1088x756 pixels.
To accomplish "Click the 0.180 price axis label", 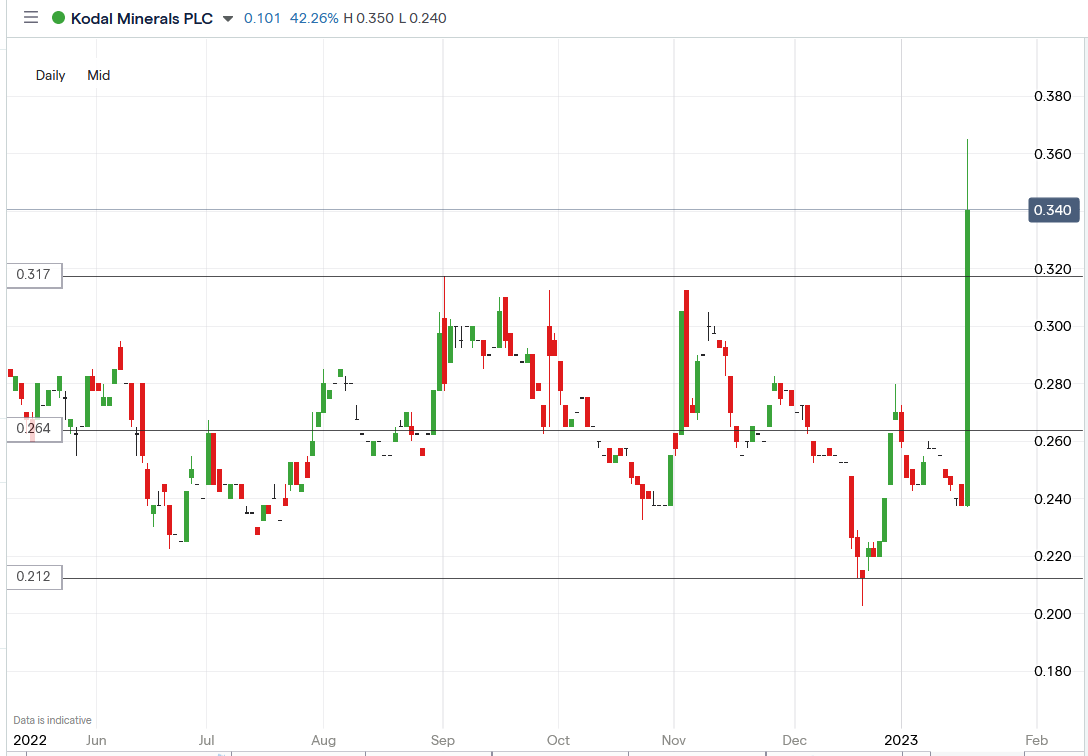I will point(1053,671).
